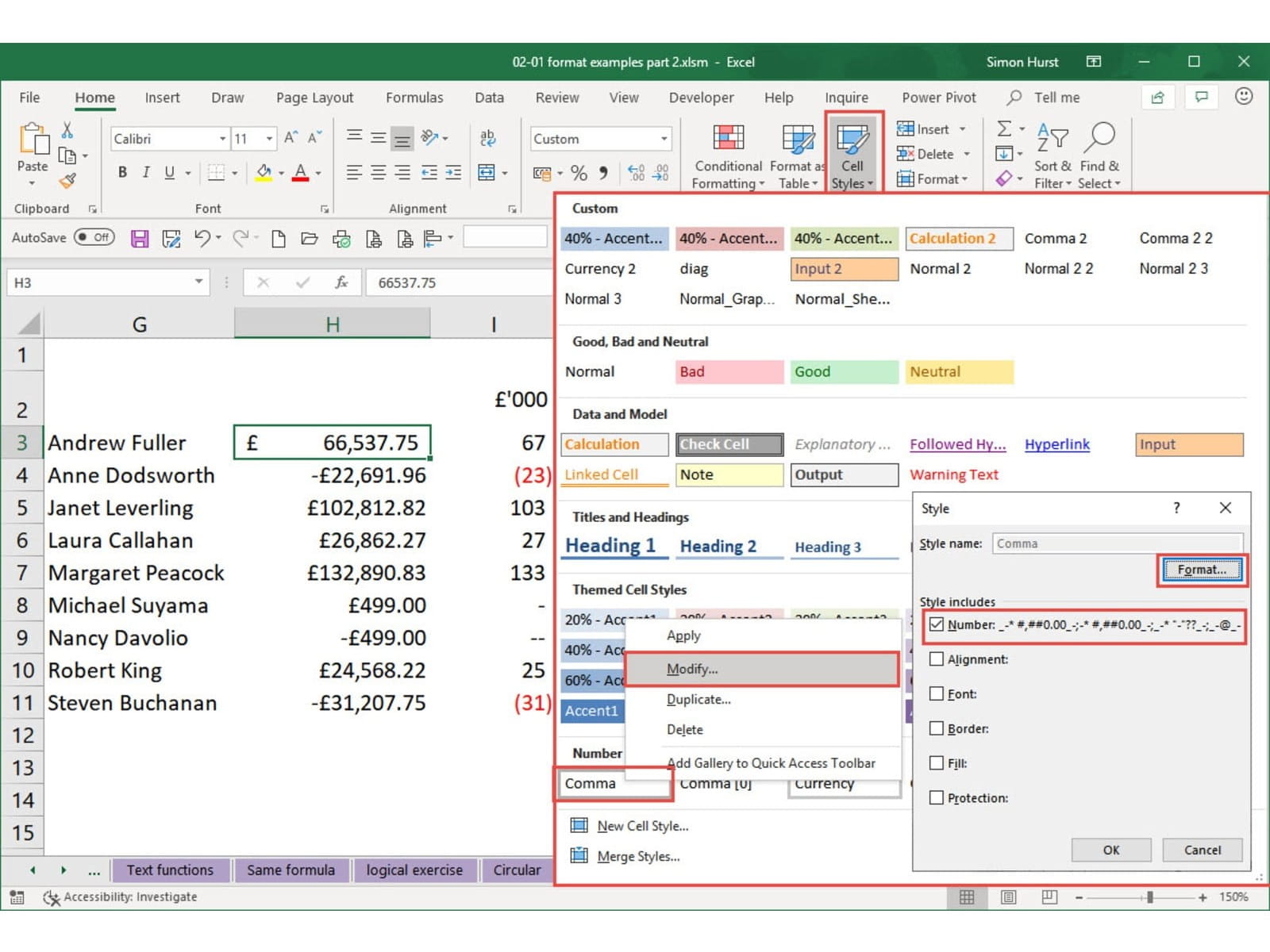Switch to the Formulas ribbon tab
1270x952 pixels.
click(x=414, y=98)
